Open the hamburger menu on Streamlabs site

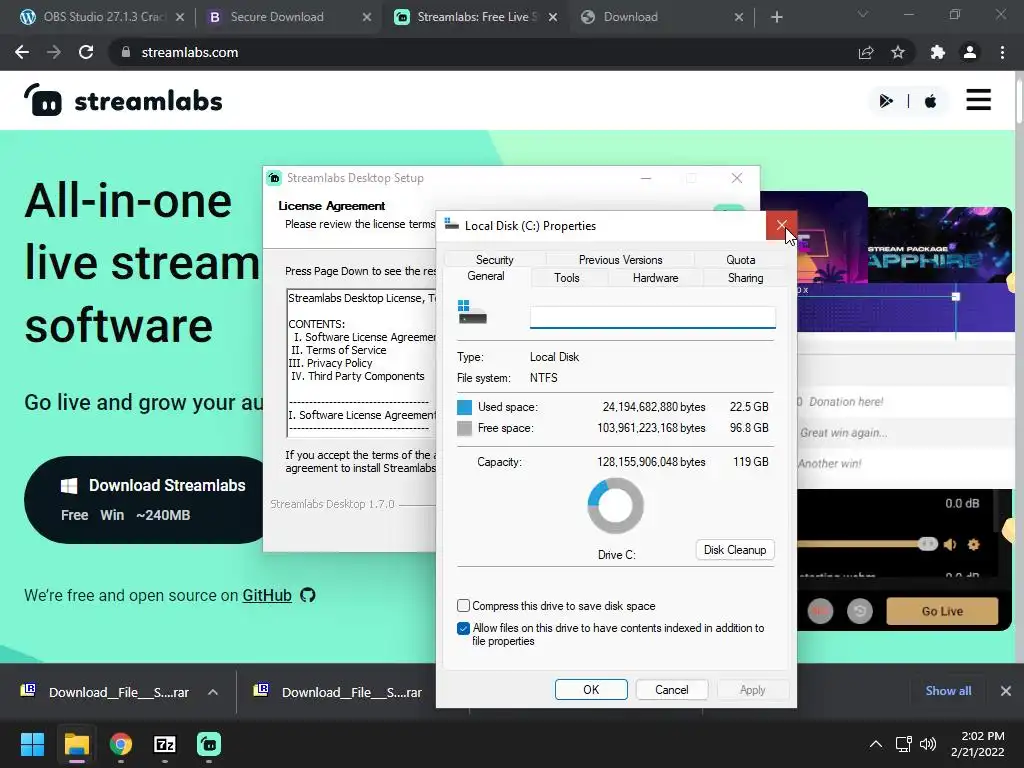(x=978, y=100)
